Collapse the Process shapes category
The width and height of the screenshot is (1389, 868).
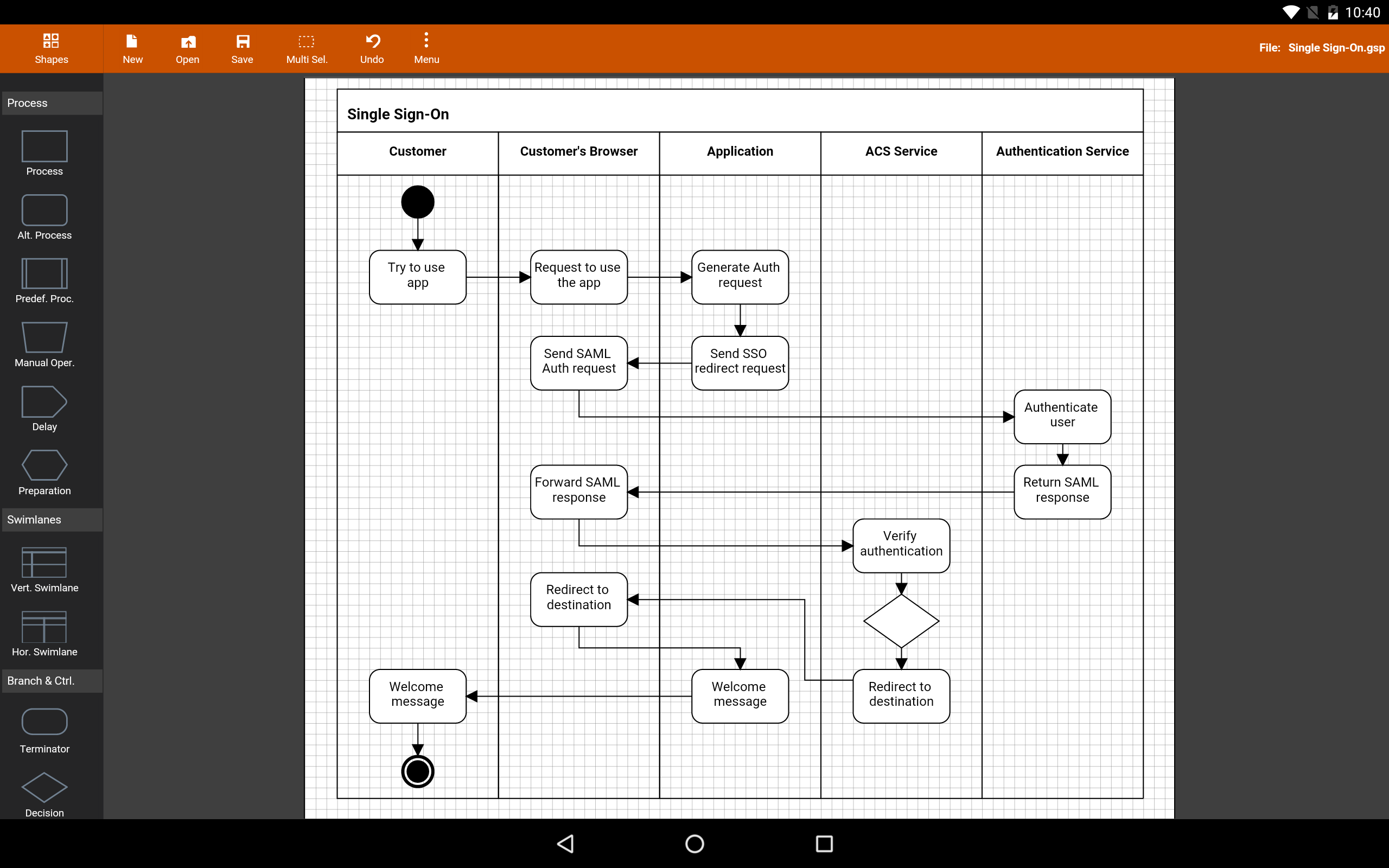pos(52,103)
